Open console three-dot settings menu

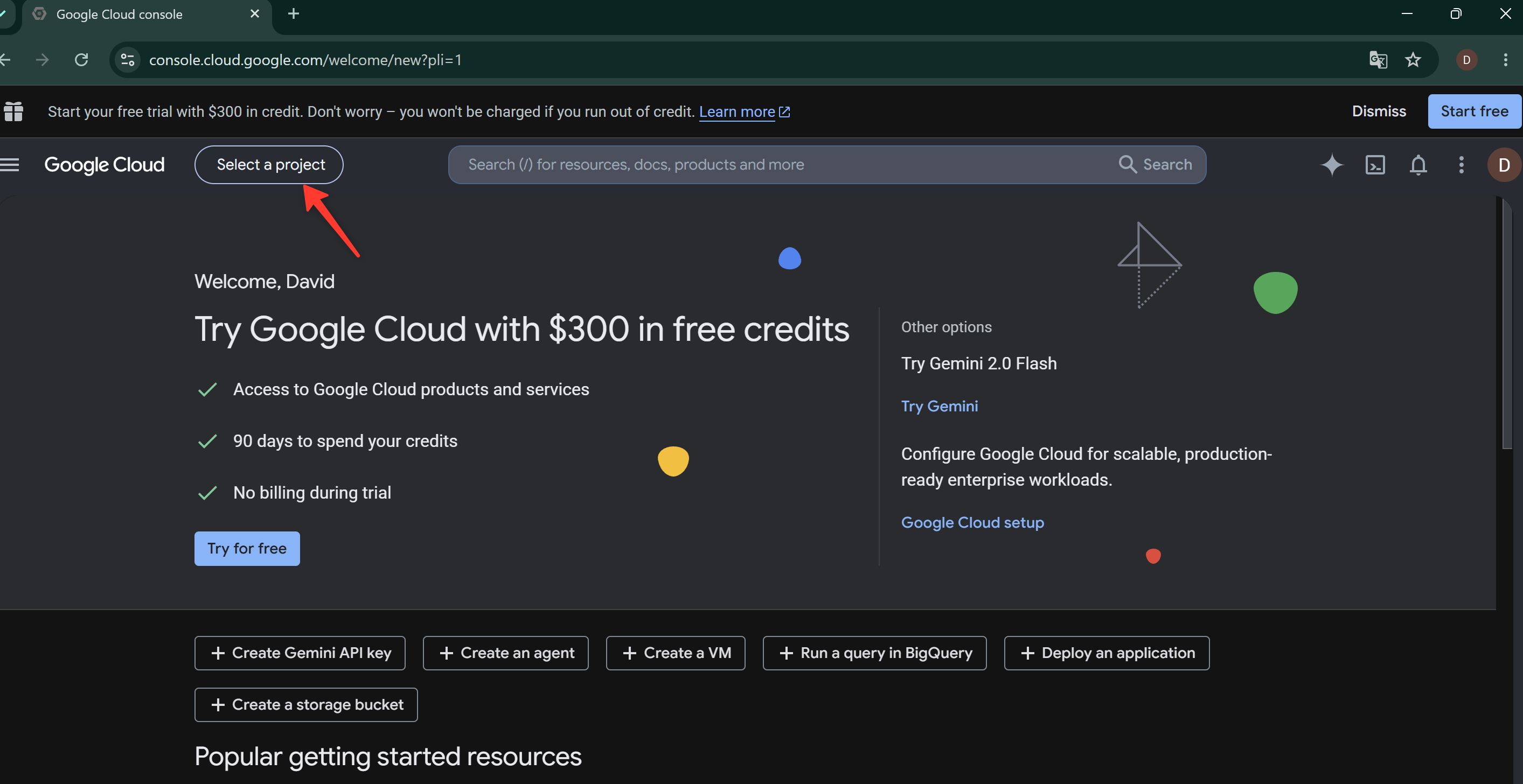pos(1461,165)
